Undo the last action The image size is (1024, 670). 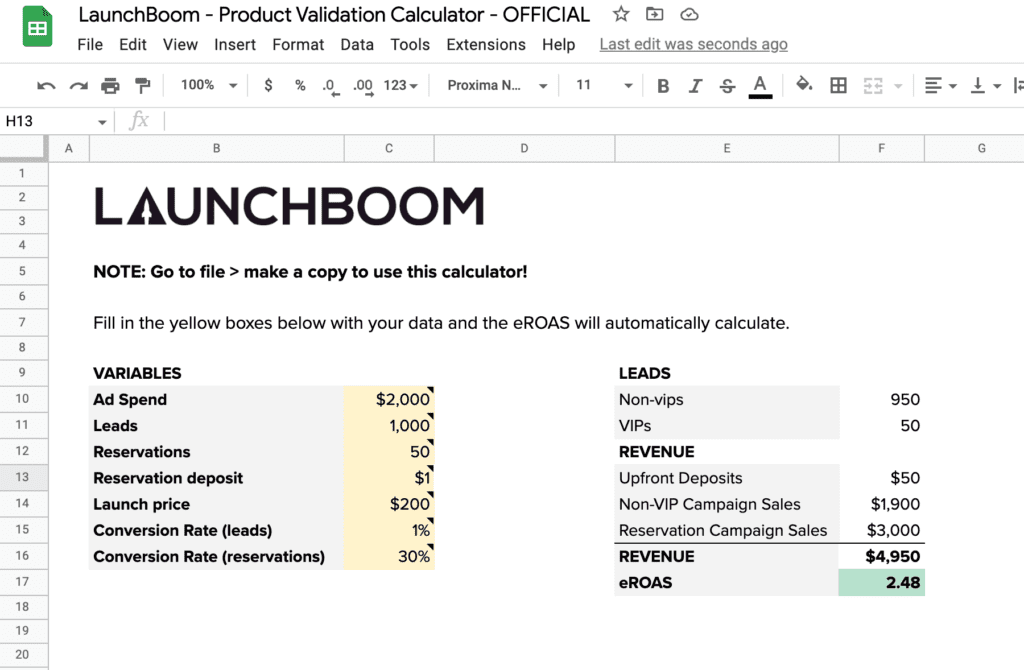46,86
